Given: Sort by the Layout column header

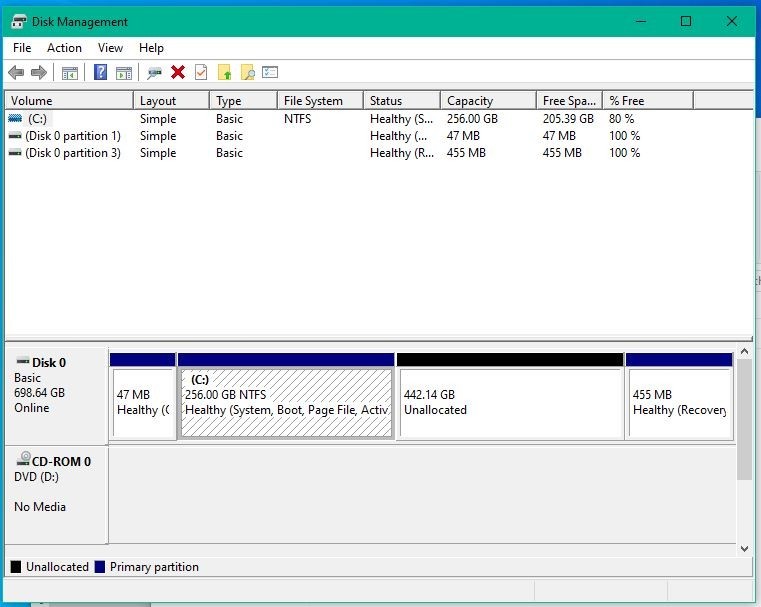Looking at the screenshot, I should [x=171, y=101].
